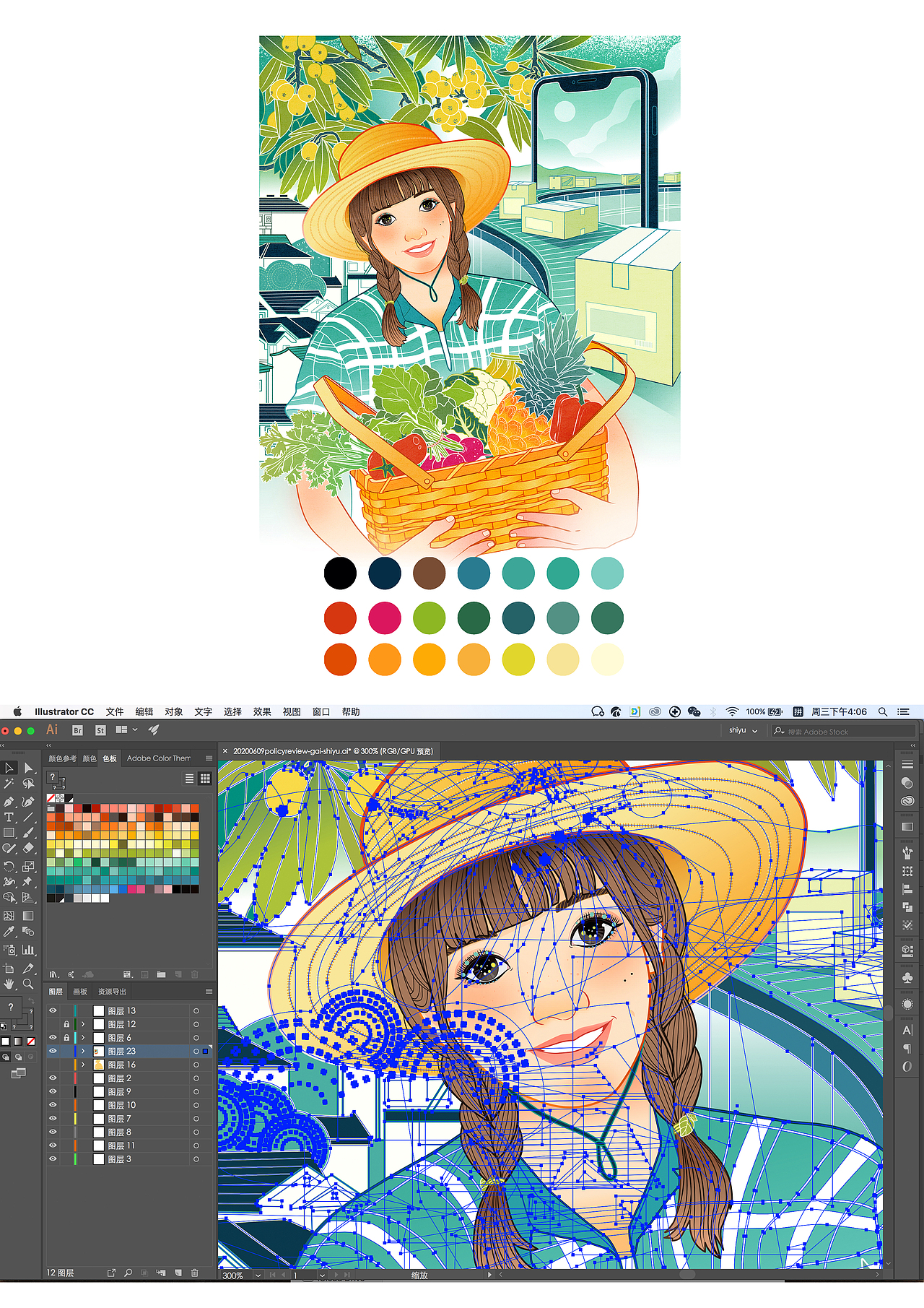Viewport: 924px width, 1308px height.
Task: Expand layer 图层 16 chevron
Action: (x=83, y=1065)
